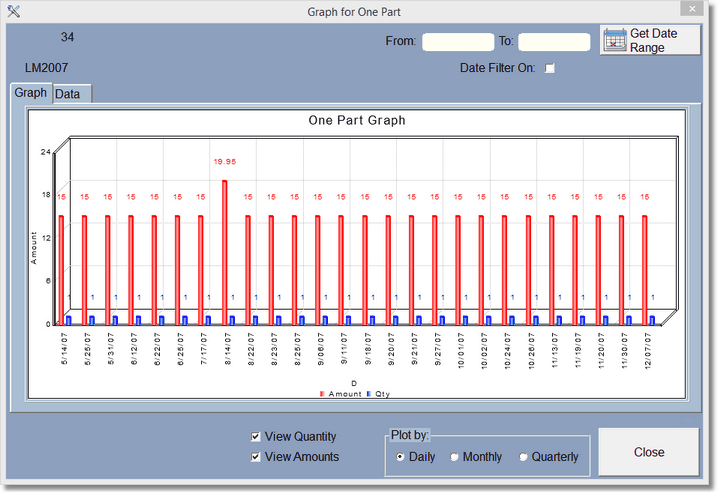This screenshot has width=718, height=494.
Task: Click the To date field
Action: click(553, 42)
